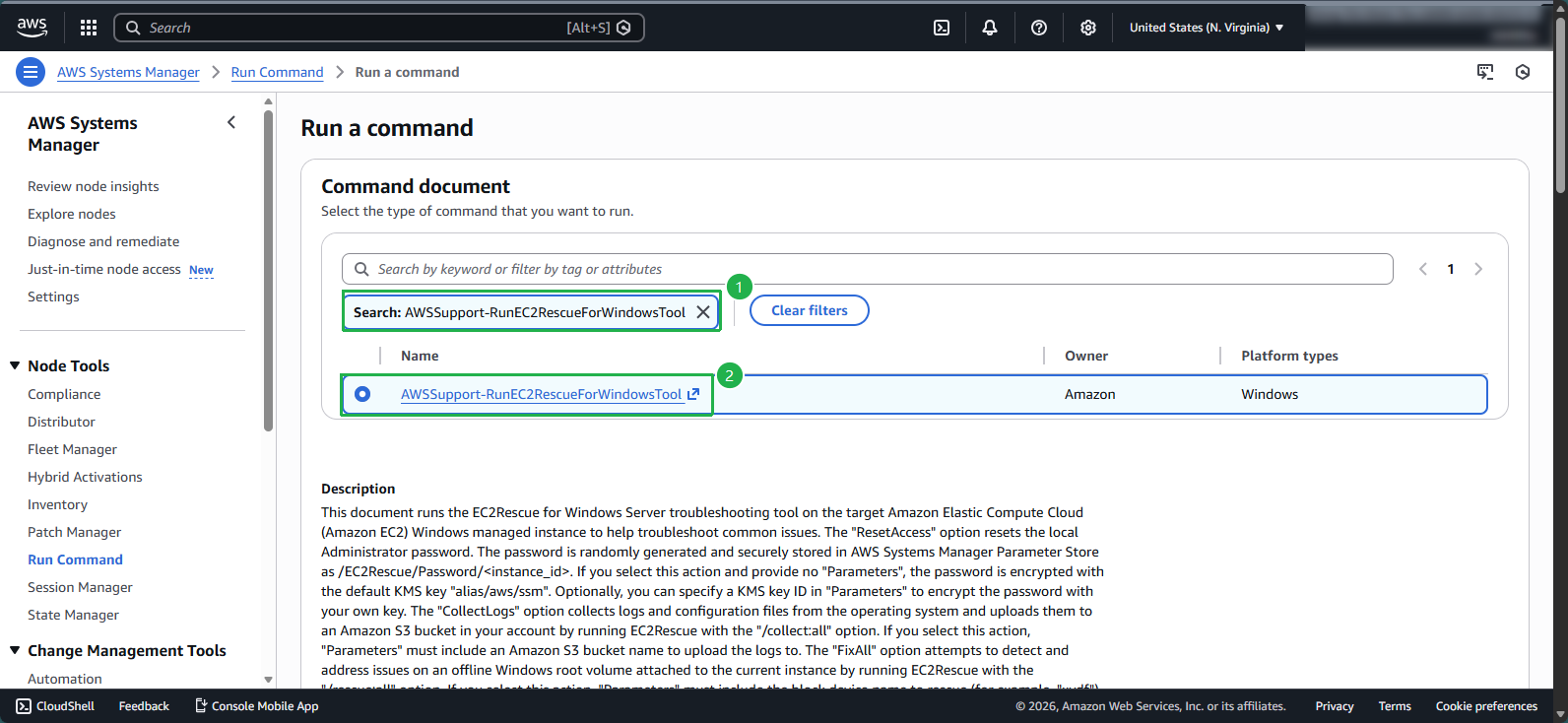
Task: Open Session Manager in the sidebar
Action: [x=80, y=587]
